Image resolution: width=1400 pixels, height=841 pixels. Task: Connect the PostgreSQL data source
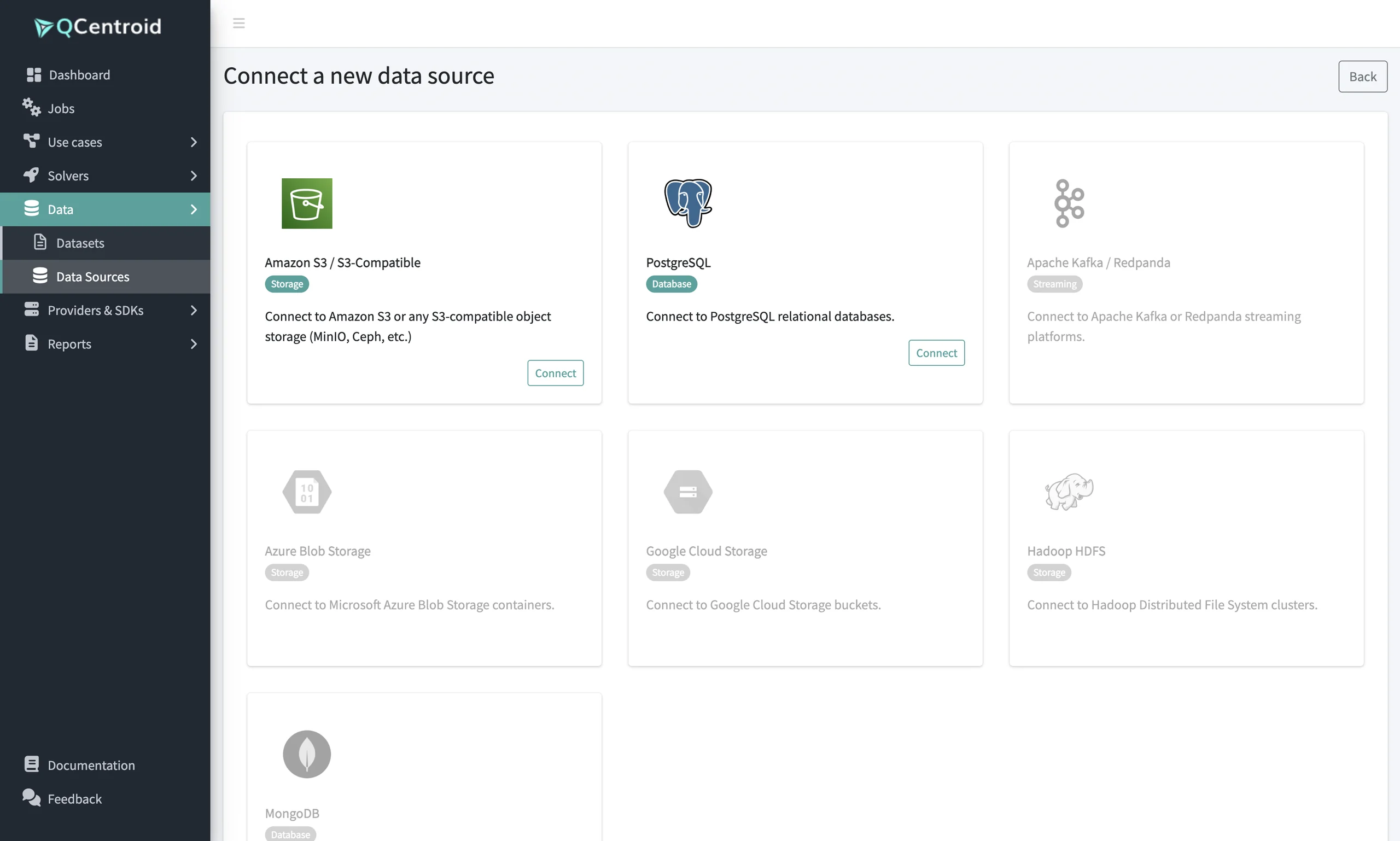pos(936,353)
